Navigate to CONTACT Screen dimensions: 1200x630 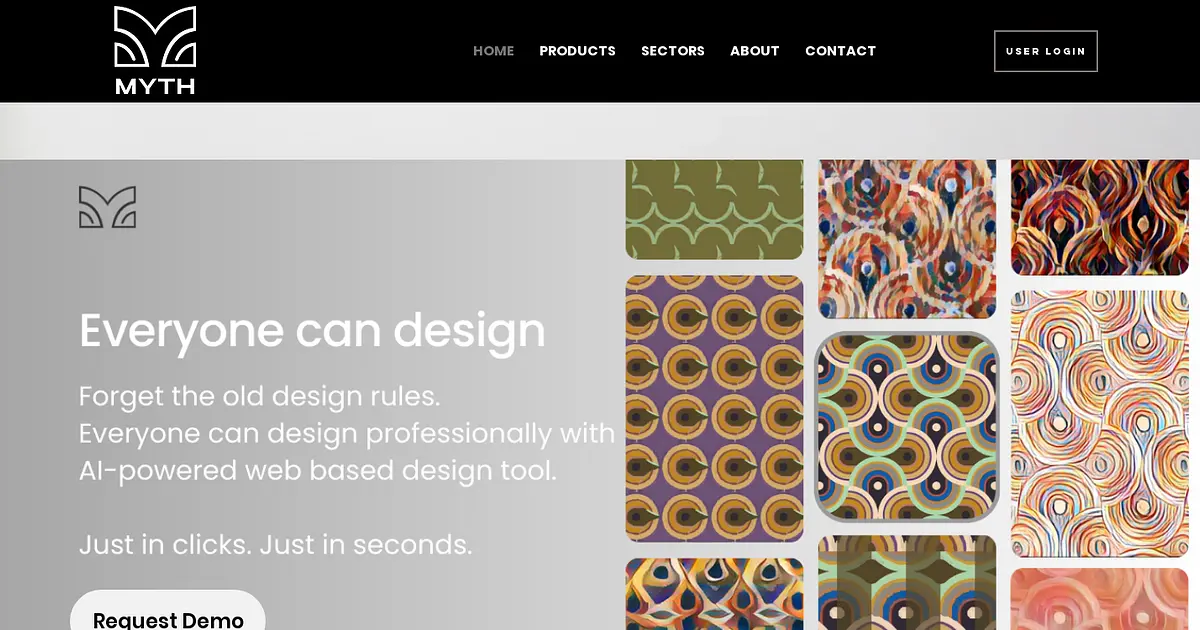click(x=840, y=51)
